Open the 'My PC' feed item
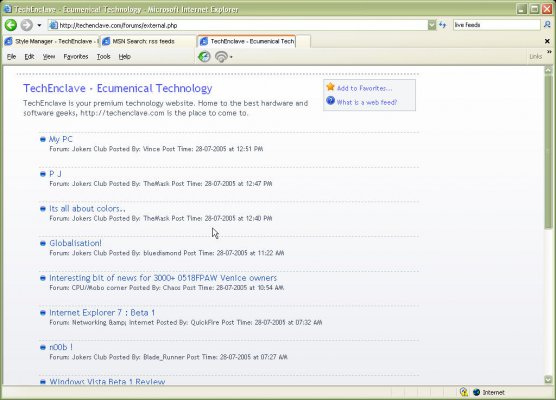The width and height of the screenshot is (556, 400). point(61,139)
